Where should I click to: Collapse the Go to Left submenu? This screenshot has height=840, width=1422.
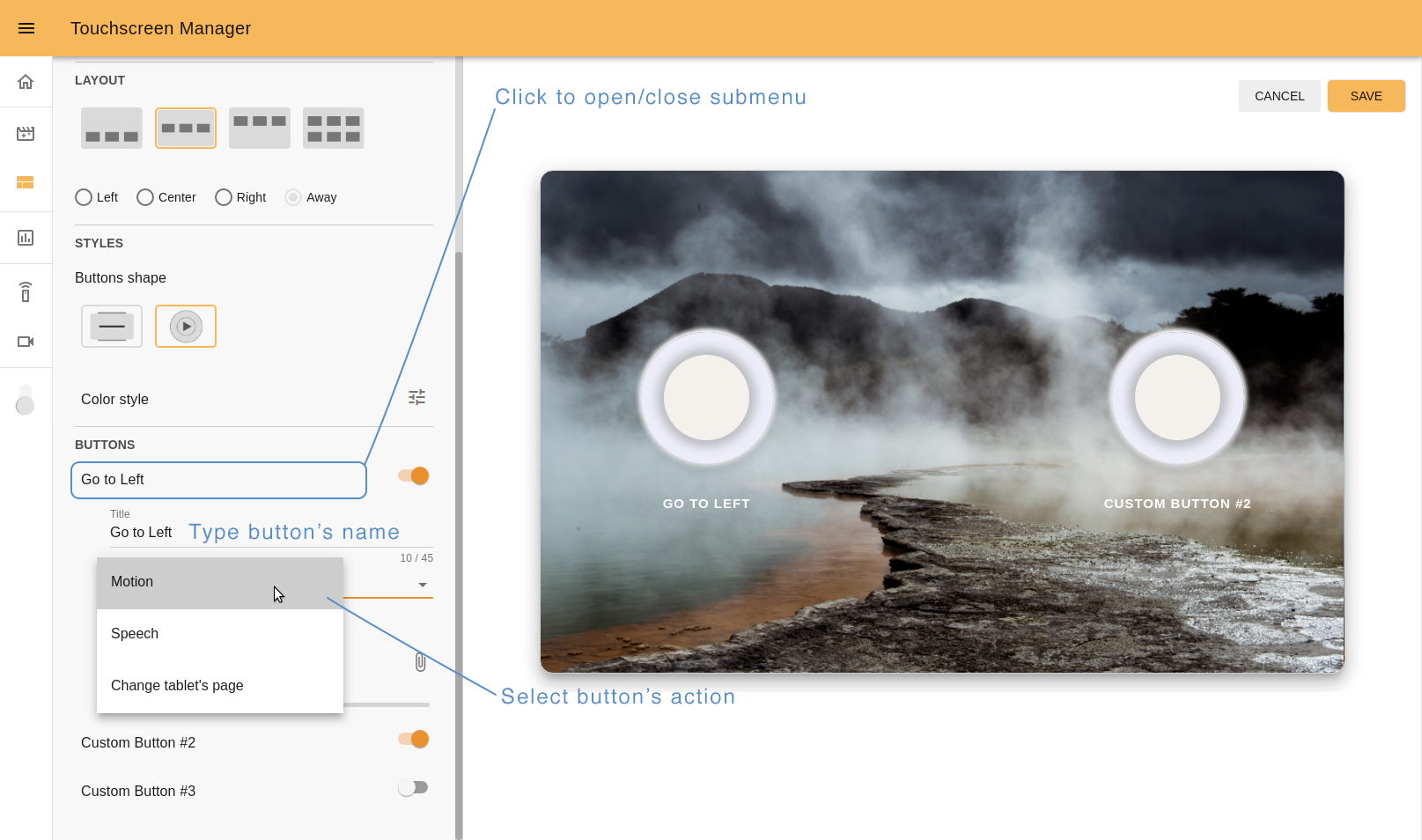point(218,480)
